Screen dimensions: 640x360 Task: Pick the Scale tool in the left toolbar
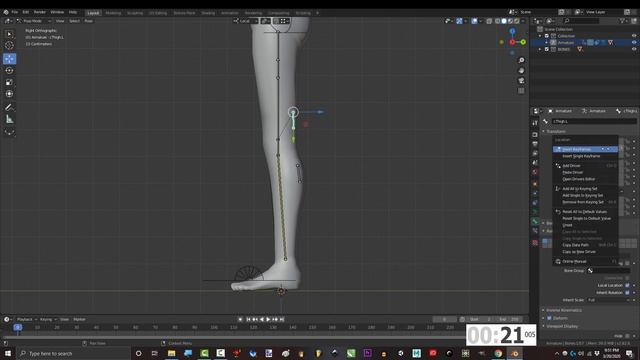(x=9, y=82)
